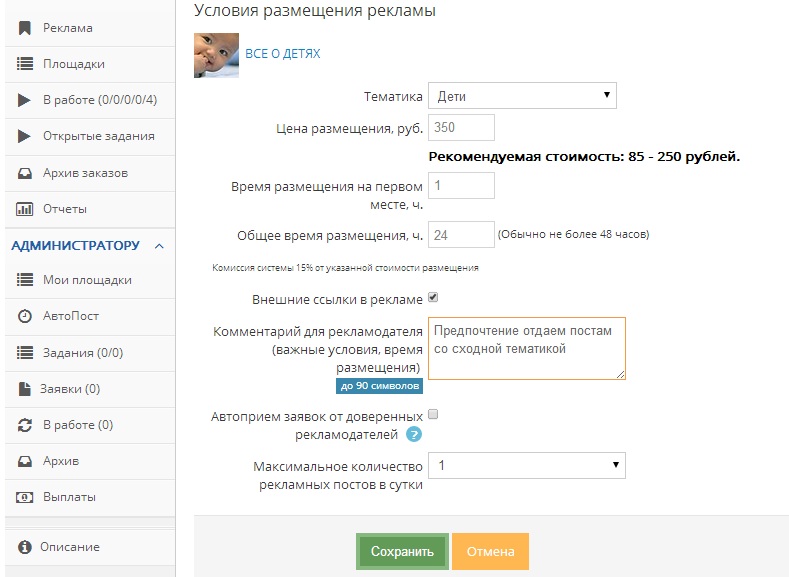Click the inbox icon for Архив заказов
Image resolution: width=789 pixels, height=577 pixels.
[x=25, y=173]
